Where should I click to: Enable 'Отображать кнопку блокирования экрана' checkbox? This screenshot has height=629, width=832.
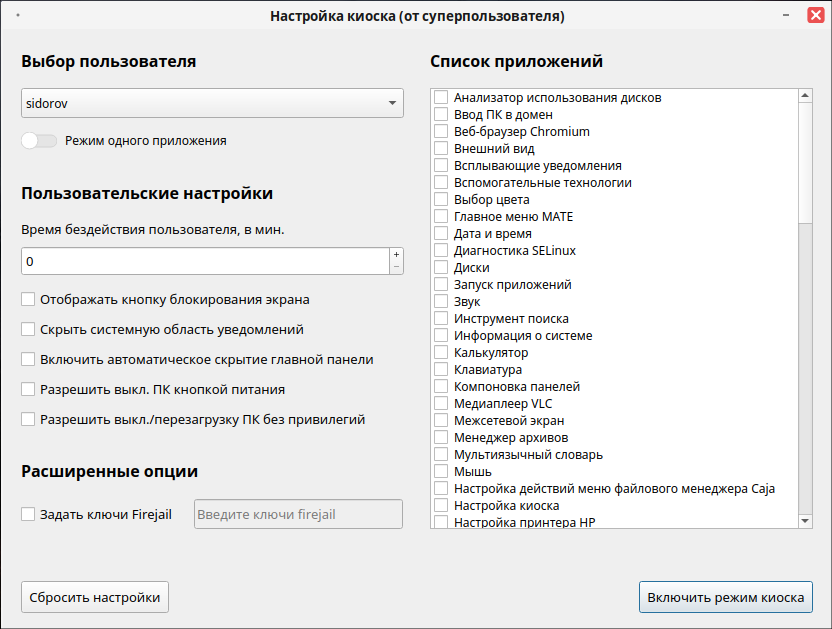(x=28, y=299)
